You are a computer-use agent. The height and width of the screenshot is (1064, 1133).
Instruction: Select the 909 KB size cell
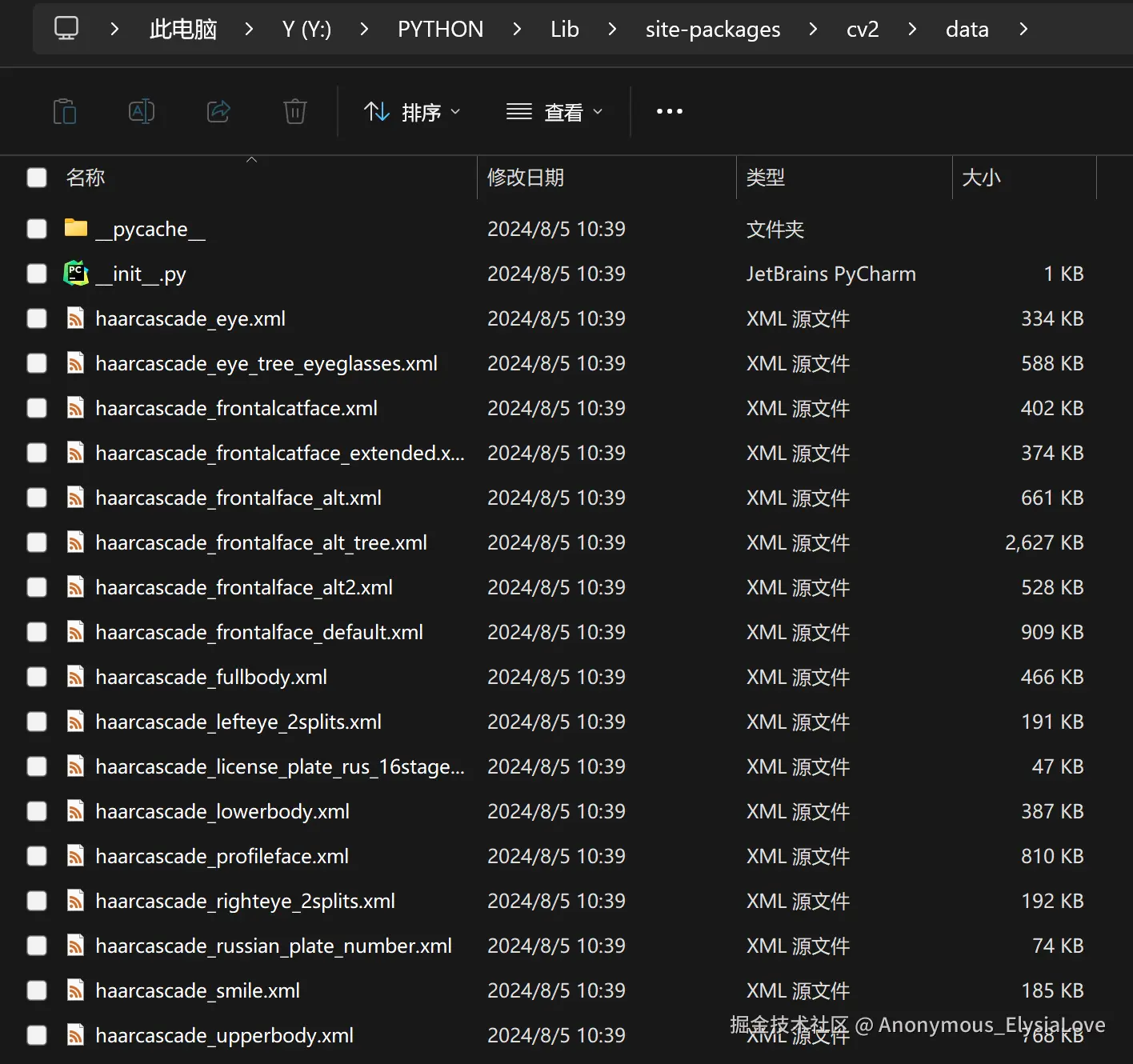pos(1052,632)
